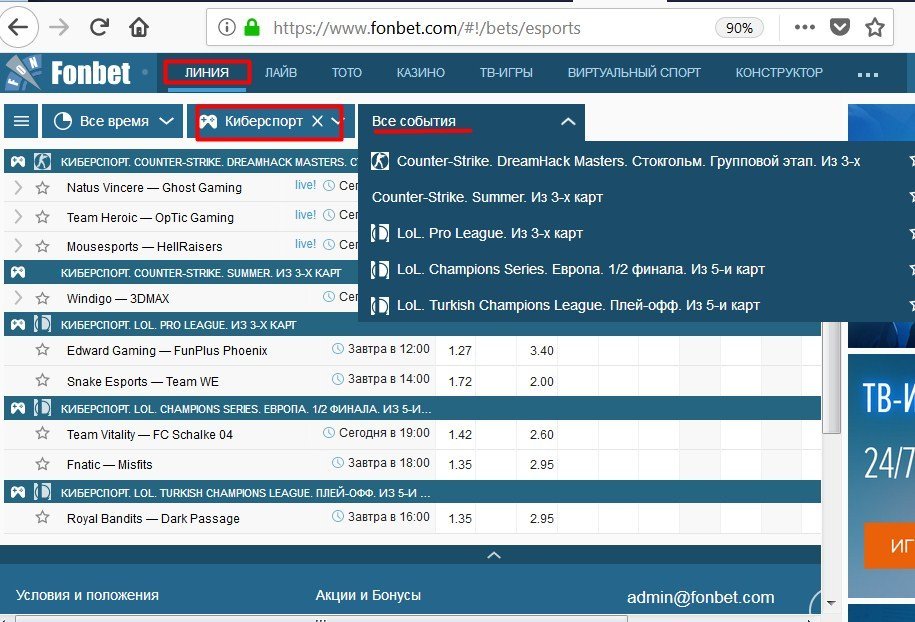
Task: Open the Все время time filter dropdown
Action: [113, 121]
